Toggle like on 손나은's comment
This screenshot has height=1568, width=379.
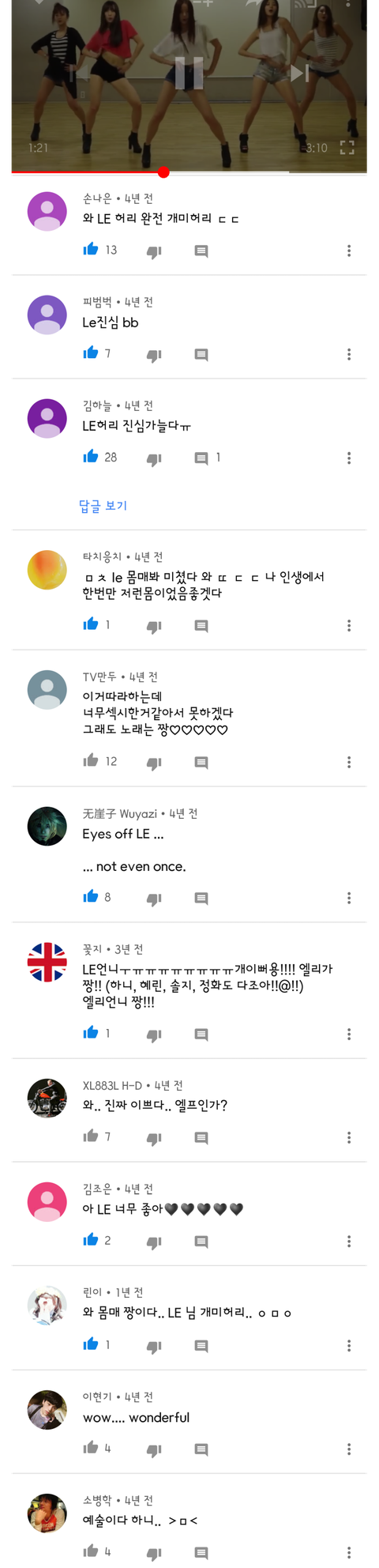click(91, 250)
